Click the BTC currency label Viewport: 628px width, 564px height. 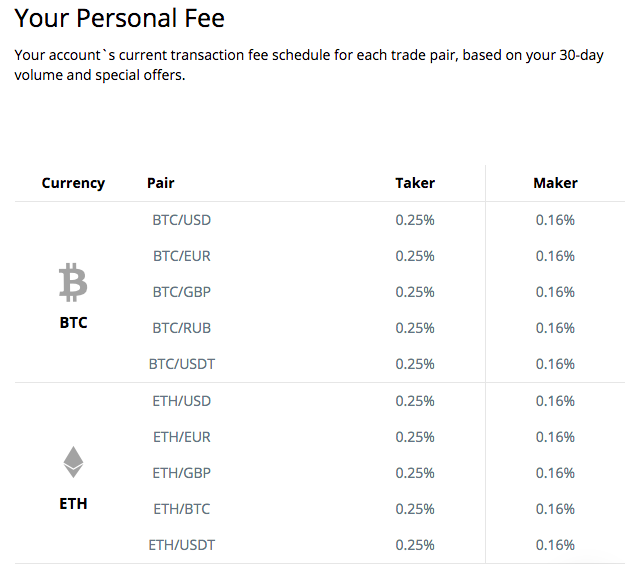coord(73,322)
